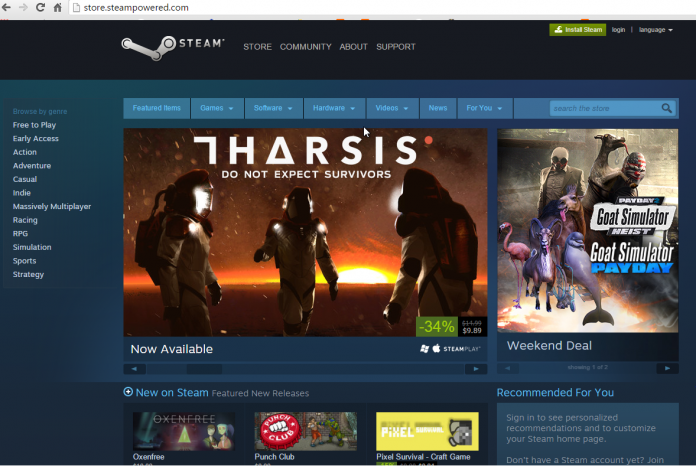
Task: Browse Early Access genre
Action: point(36,138)
